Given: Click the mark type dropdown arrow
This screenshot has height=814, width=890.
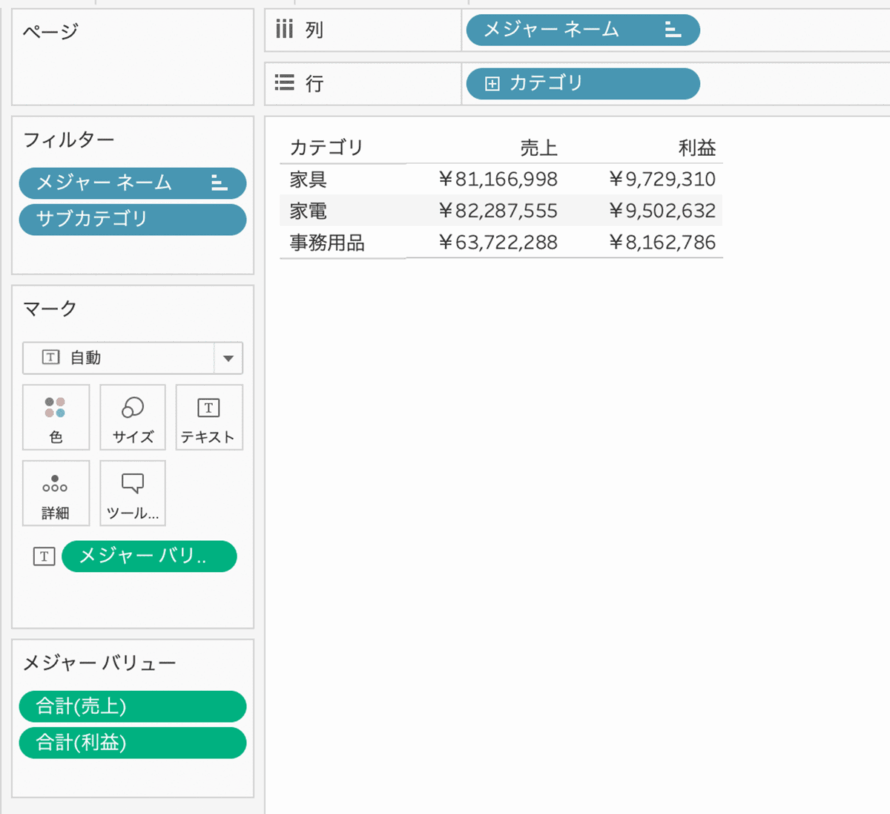Looking at the screenshot, I should click(x=228, y=358).
